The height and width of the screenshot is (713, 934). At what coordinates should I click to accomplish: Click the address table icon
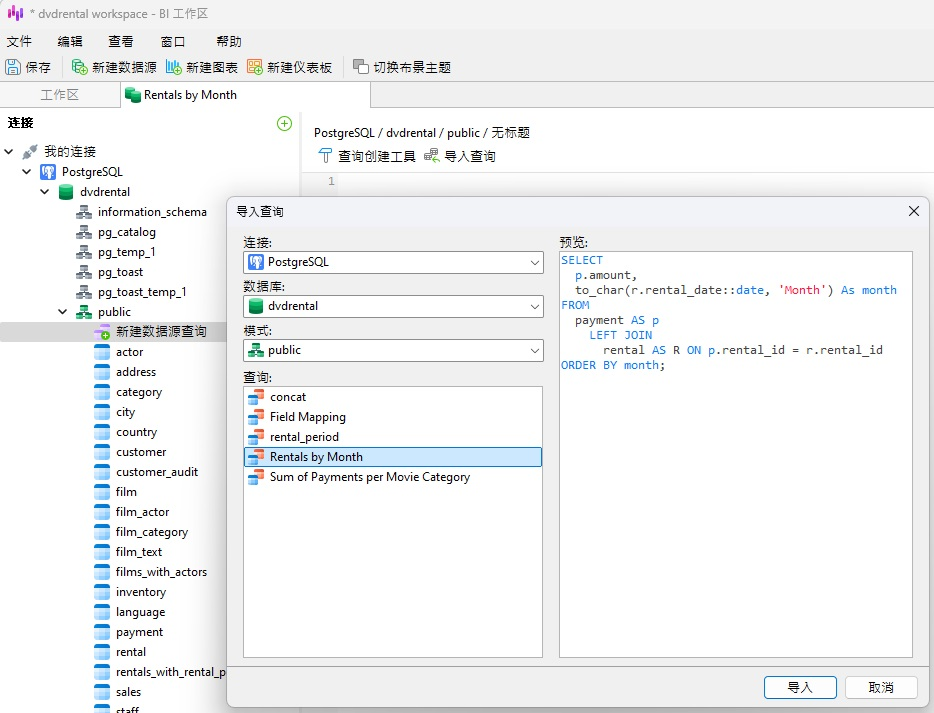(x=102, y=372)
